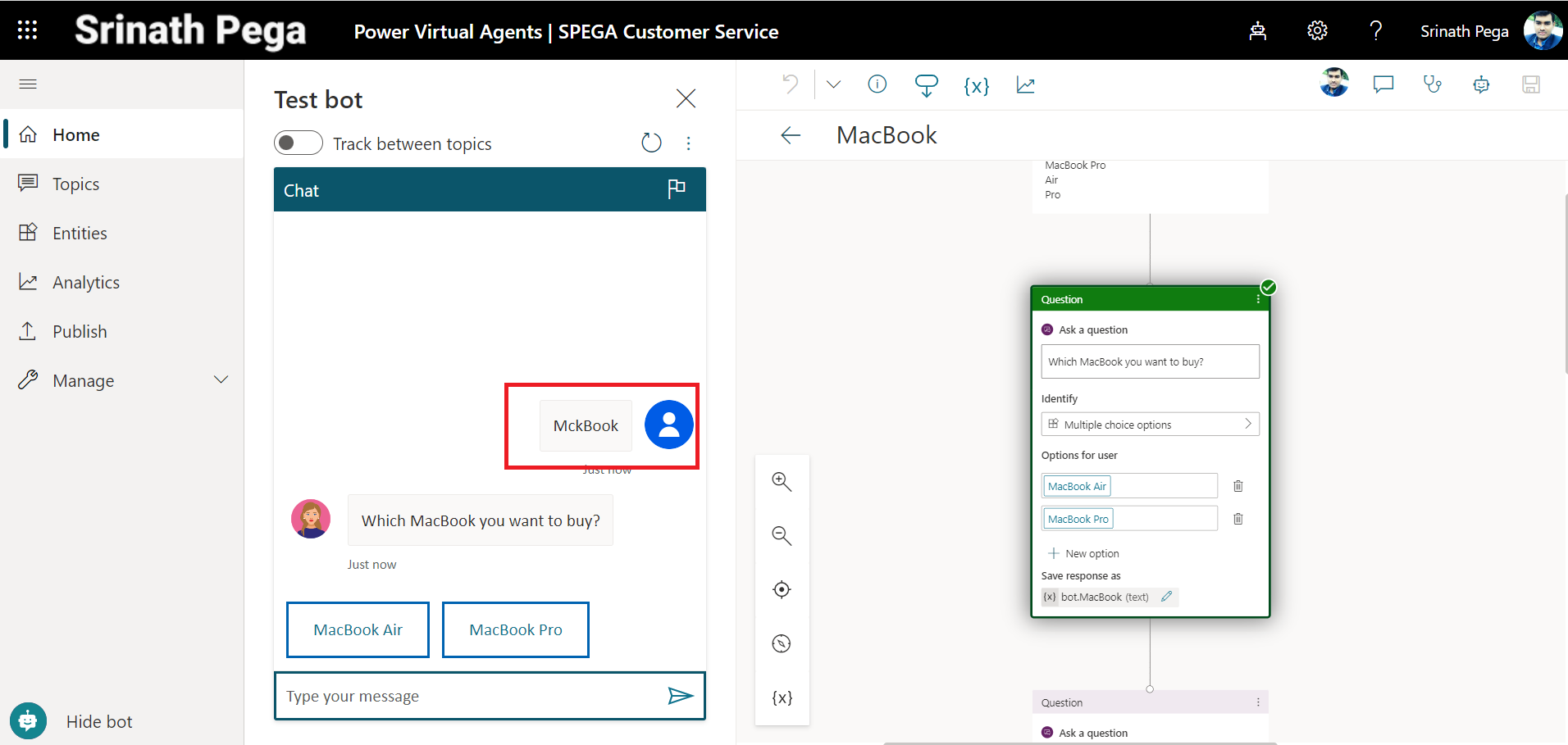Image resolution: width=1568 pixels, height=745 pixels.
Task: Click the Type your message field
Action: 467,696
